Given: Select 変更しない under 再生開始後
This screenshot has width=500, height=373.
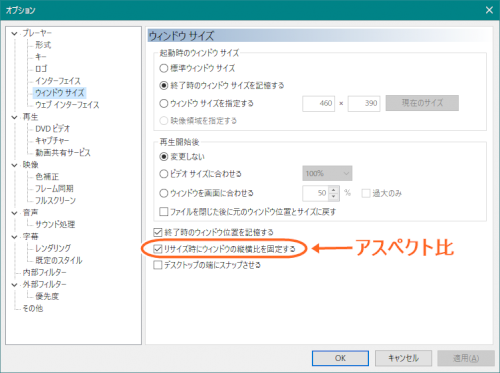Looking at the screenshot, I should coord(164,156).
